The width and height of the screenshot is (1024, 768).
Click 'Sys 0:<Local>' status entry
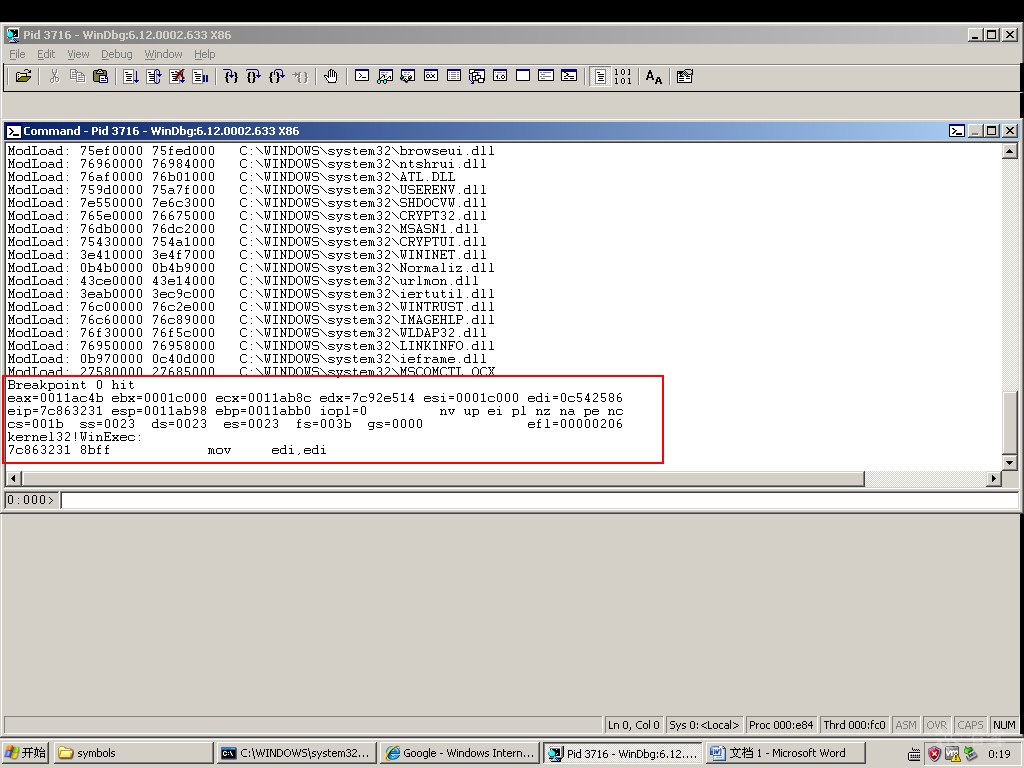[704, 725]
